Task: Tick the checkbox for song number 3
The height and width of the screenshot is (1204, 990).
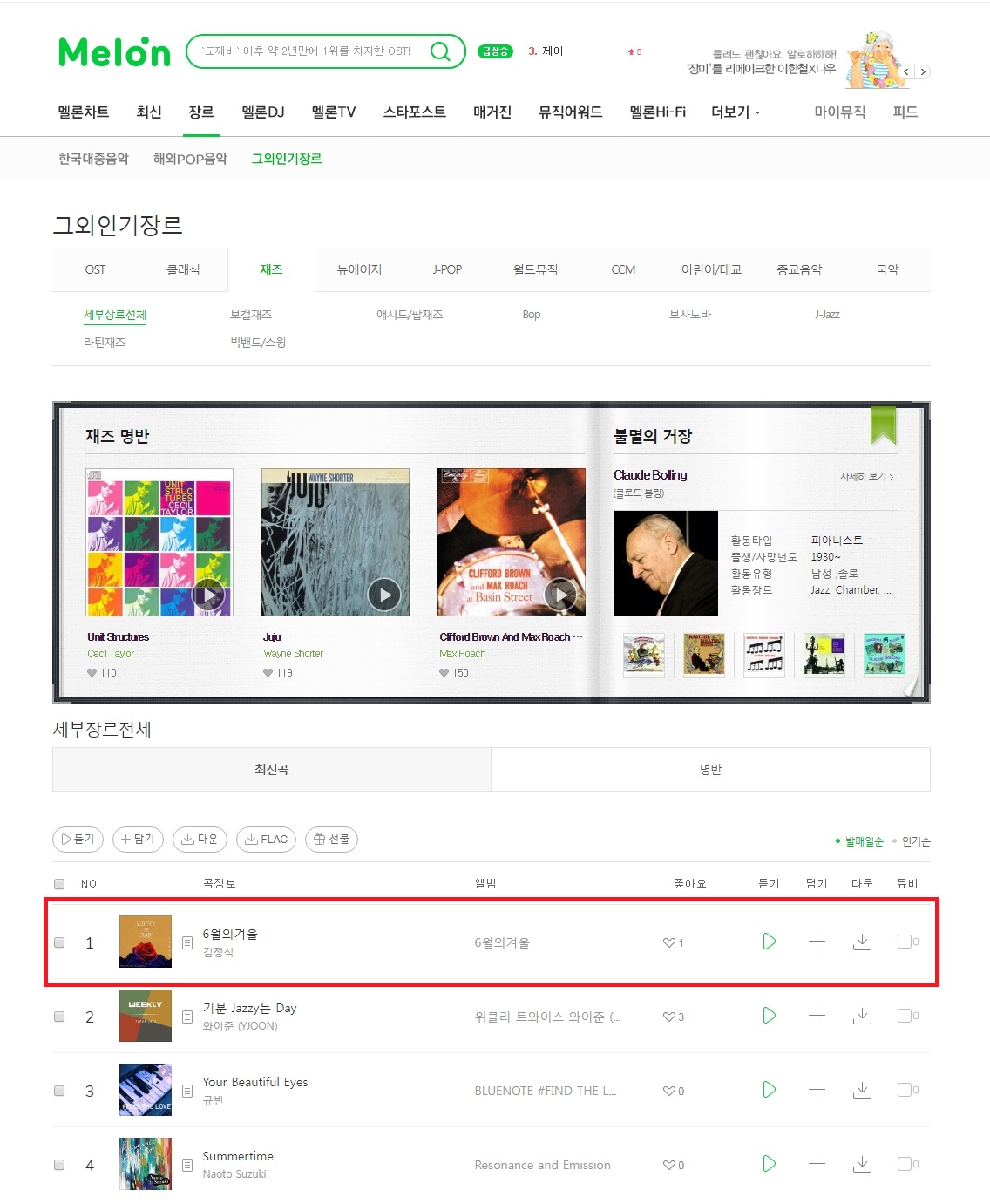Action: pos(59,1091)
